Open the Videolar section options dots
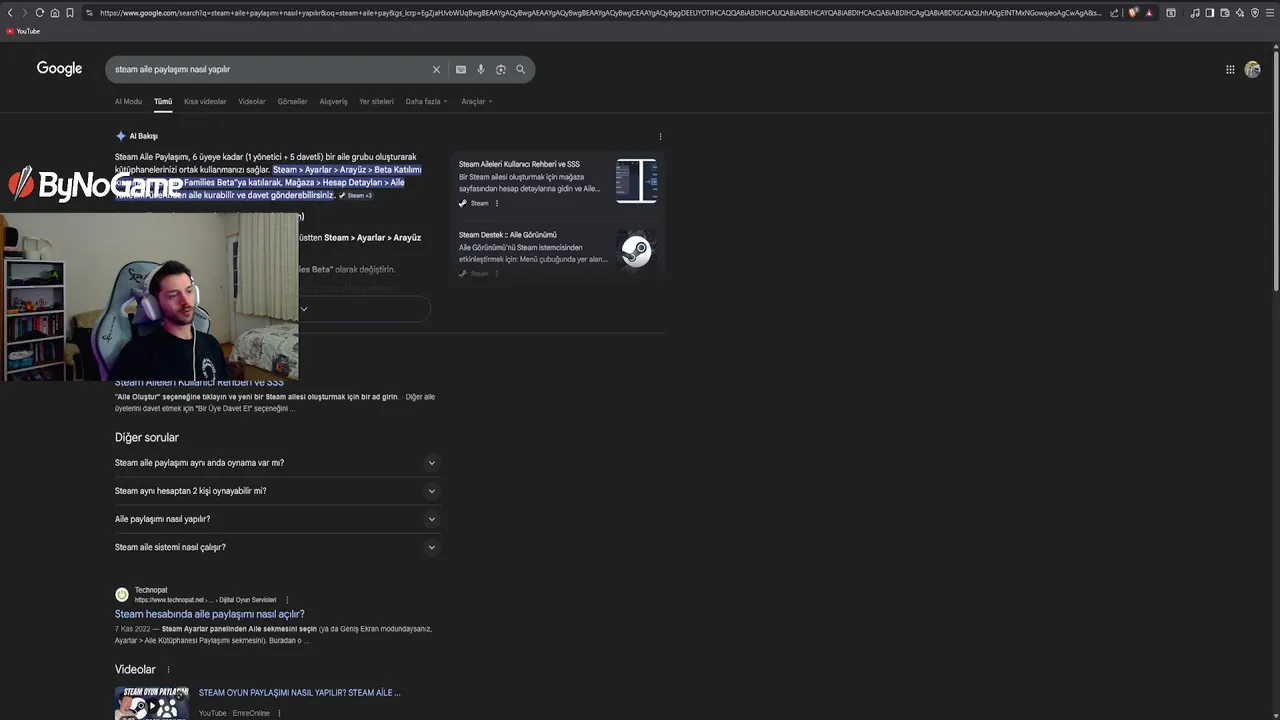 [x=168, y=670]
